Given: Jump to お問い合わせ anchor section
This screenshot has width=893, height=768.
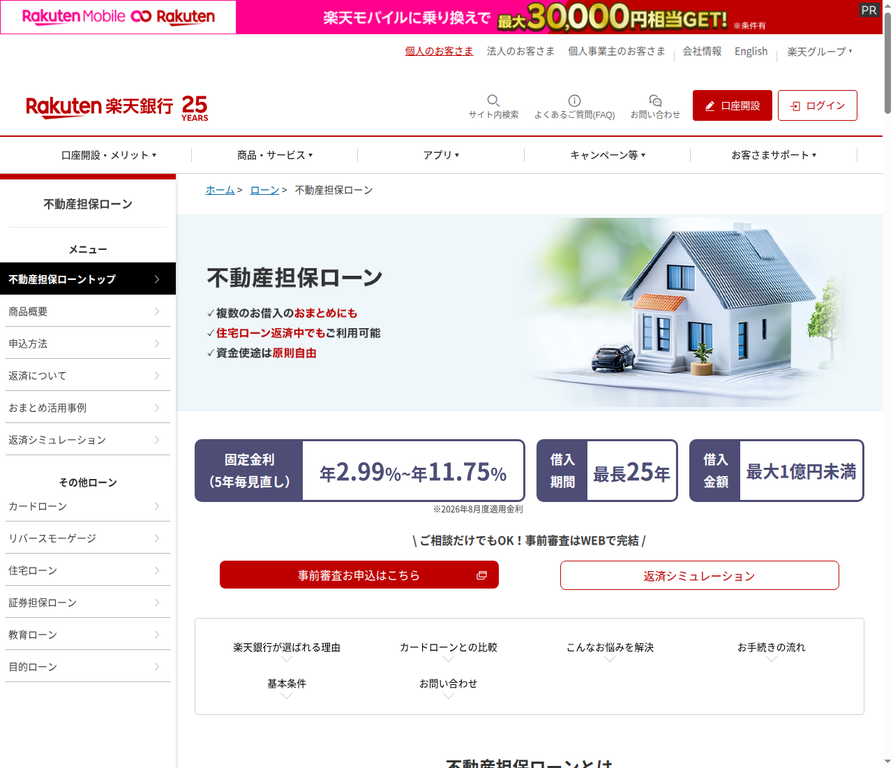Looking at the screenshot, I should (448, 684).
